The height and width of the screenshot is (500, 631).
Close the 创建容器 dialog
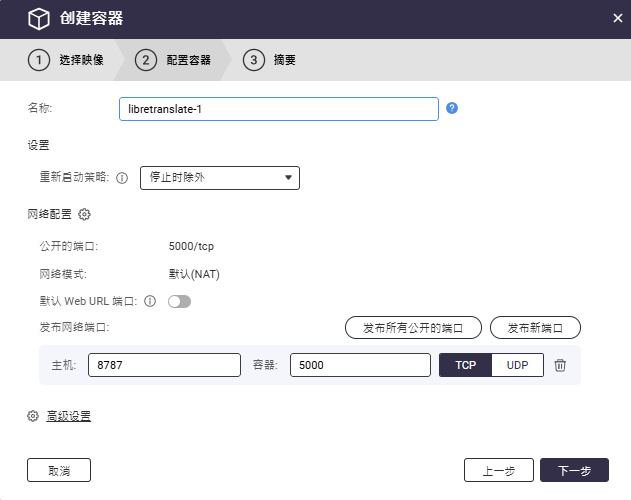pos(617,18)
